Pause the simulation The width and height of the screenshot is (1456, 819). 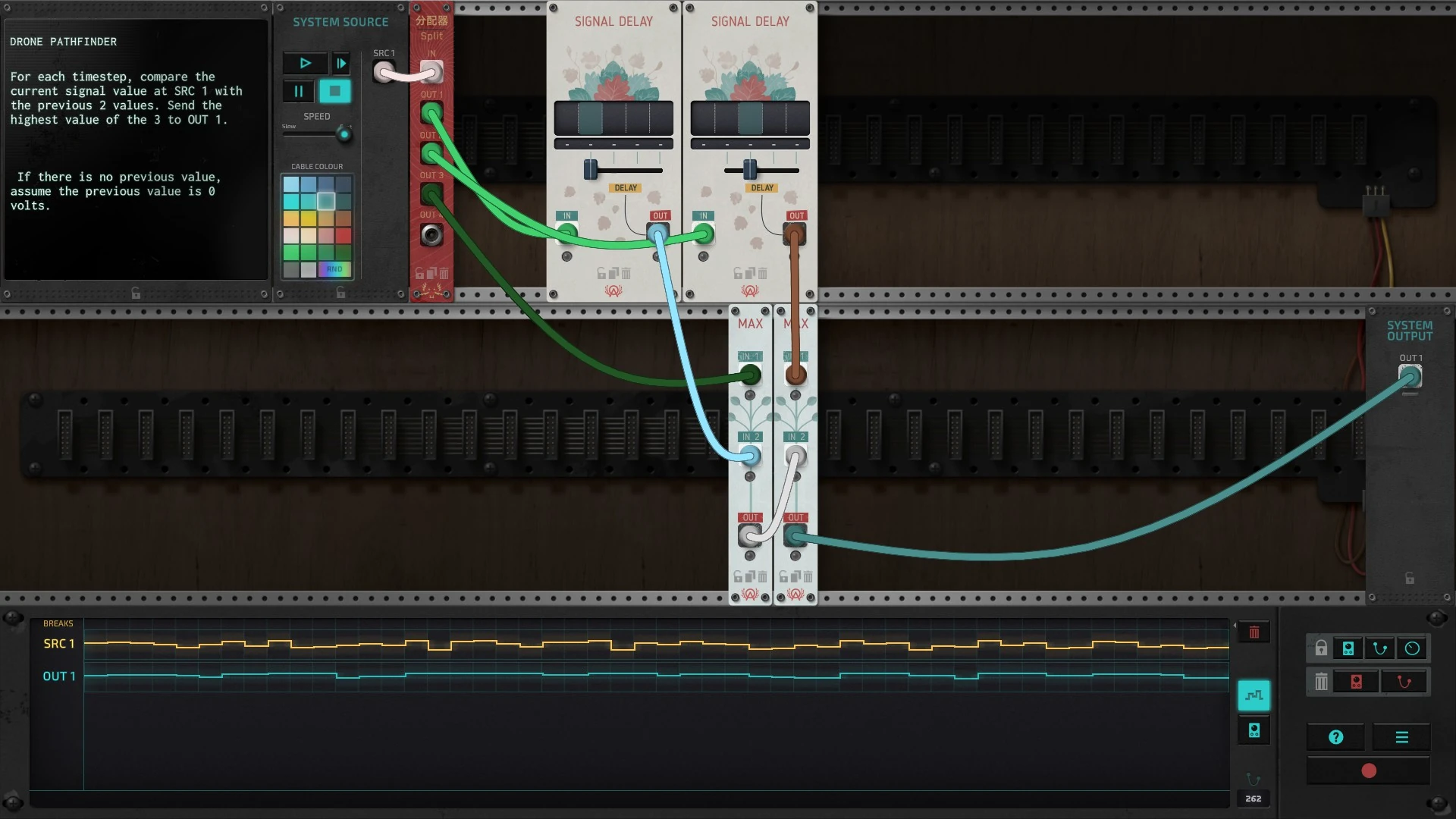tap(299, 92)
